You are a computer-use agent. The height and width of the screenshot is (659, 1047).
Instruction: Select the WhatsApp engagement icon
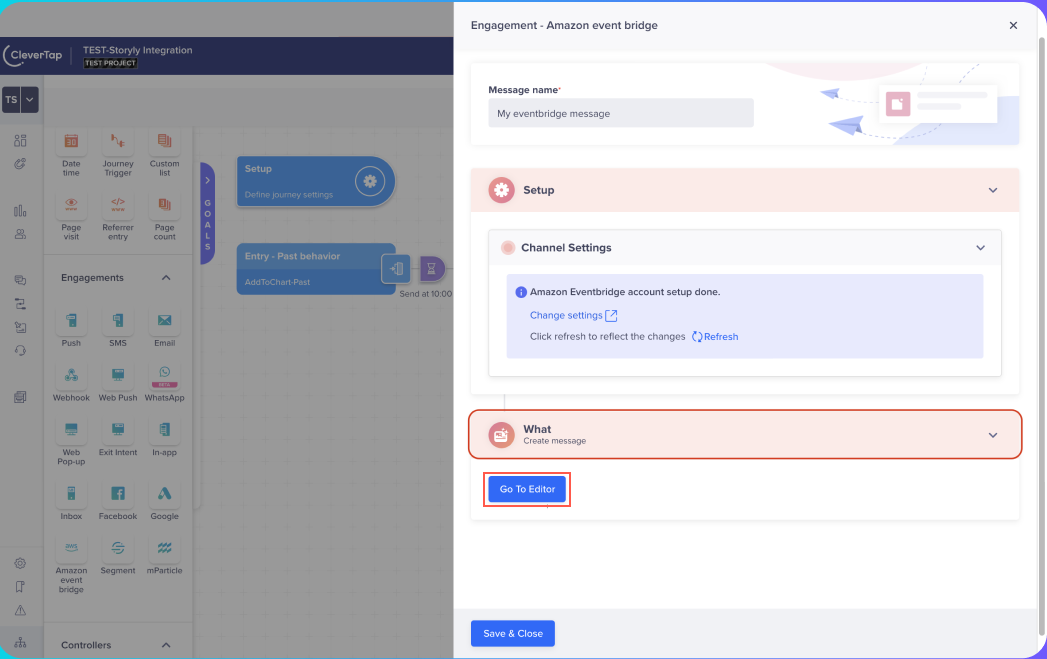[x=164, y=375]
